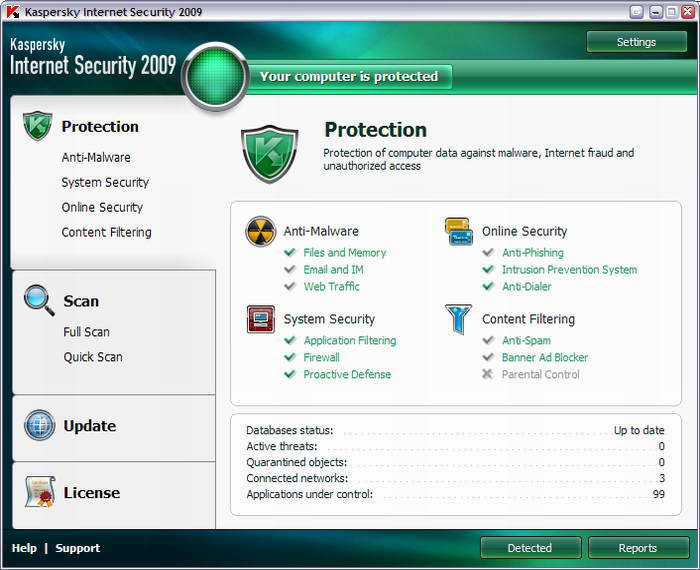The width and height of the screenshot is (700, 570).
Task: Start a Quick Scan from sidebar
Action: (x=93, y=357)
